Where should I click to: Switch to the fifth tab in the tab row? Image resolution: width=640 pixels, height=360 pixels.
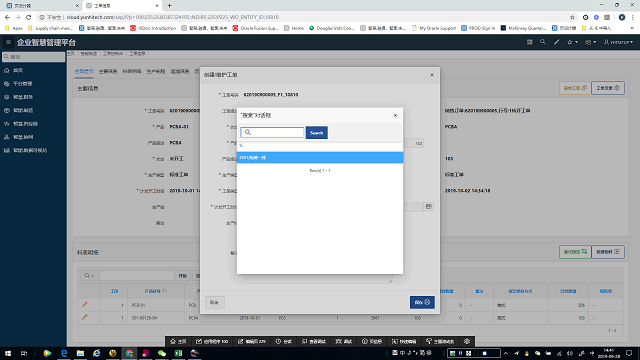tap(180, 71)
